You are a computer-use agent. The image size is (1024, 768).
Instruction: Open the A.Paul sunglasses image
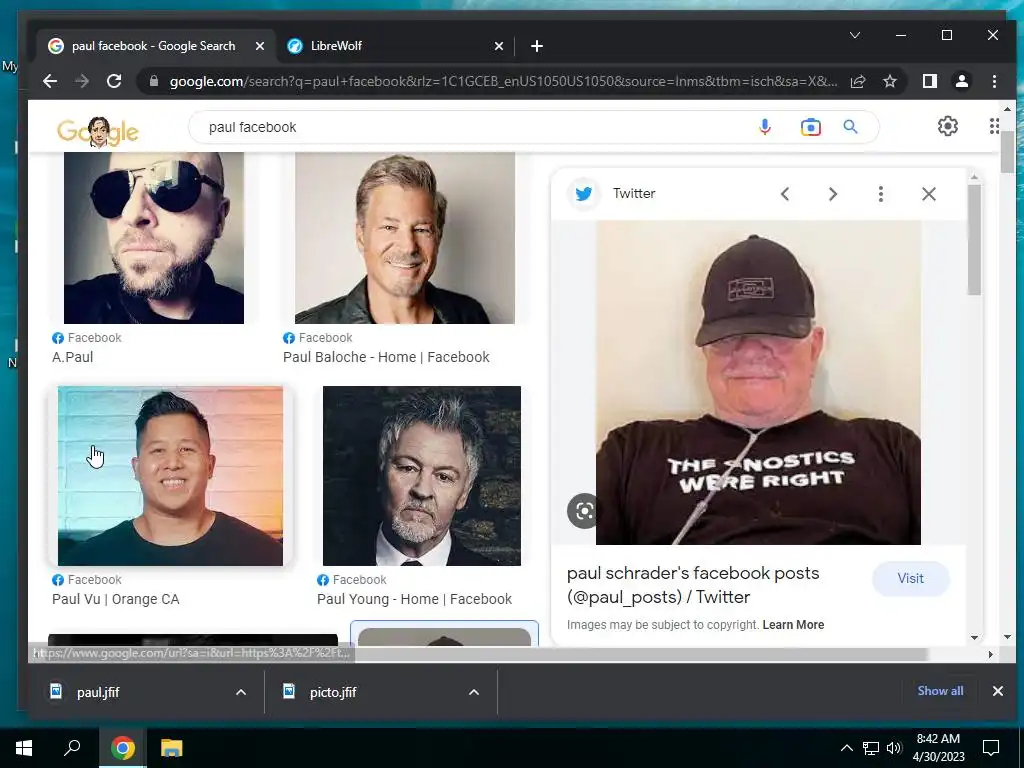click(x=153, y=238)
